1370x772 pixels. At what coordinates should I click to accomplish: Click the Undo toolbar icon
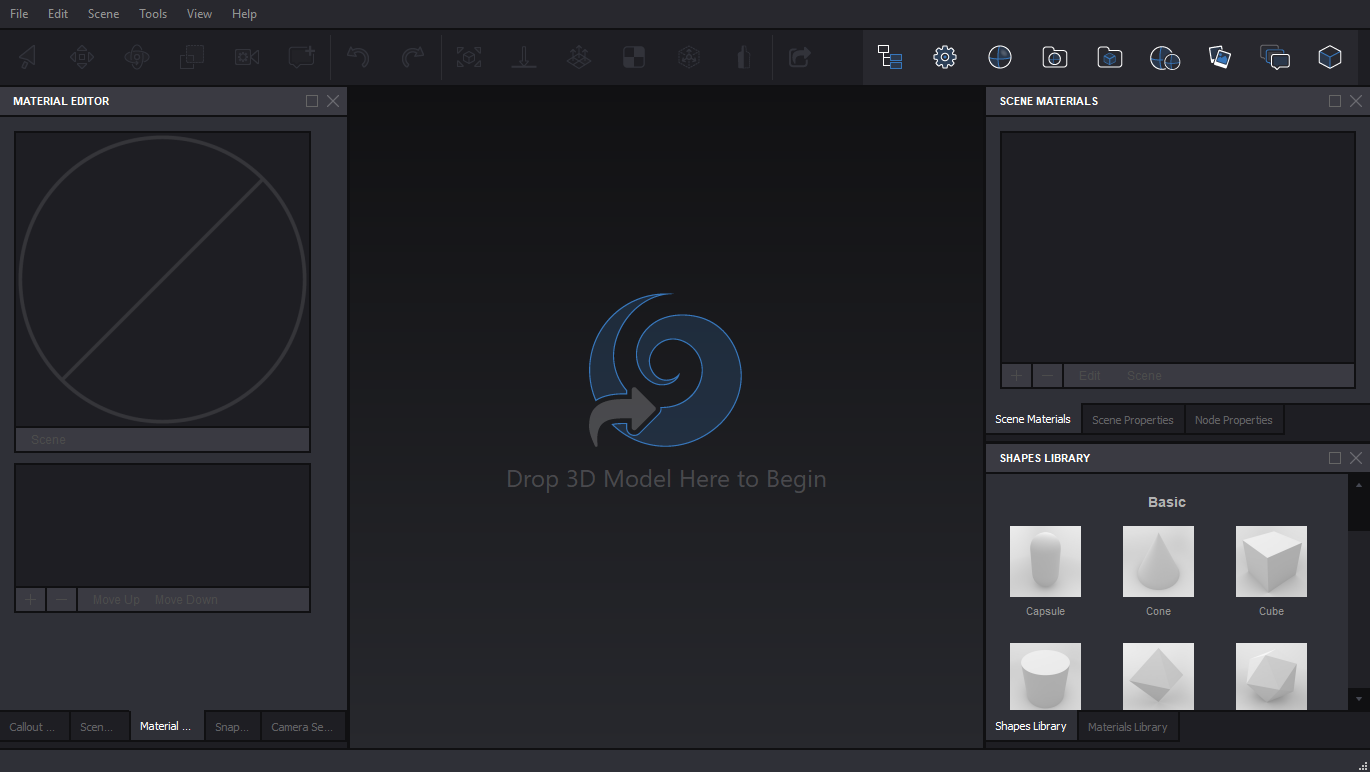click(358, 57)
